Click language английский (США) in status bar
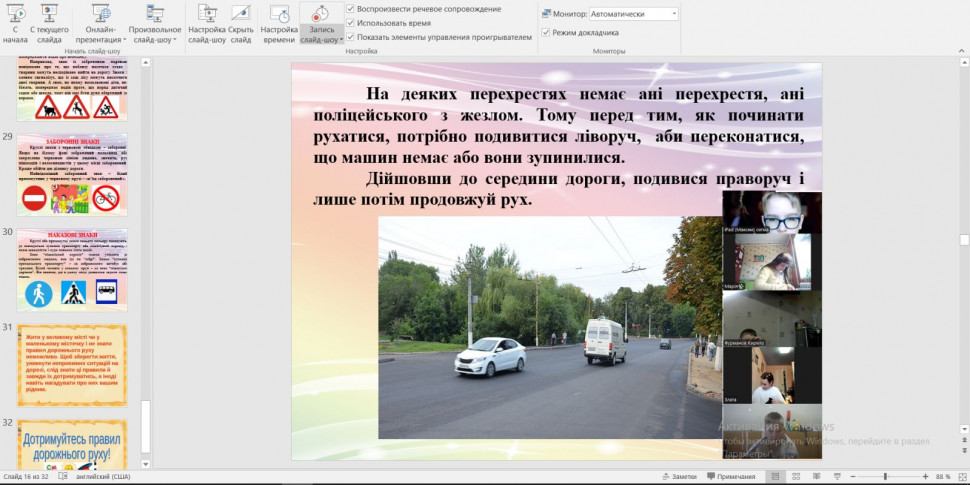This screenshot has width=970, height=485. click(x=103, y=476)
